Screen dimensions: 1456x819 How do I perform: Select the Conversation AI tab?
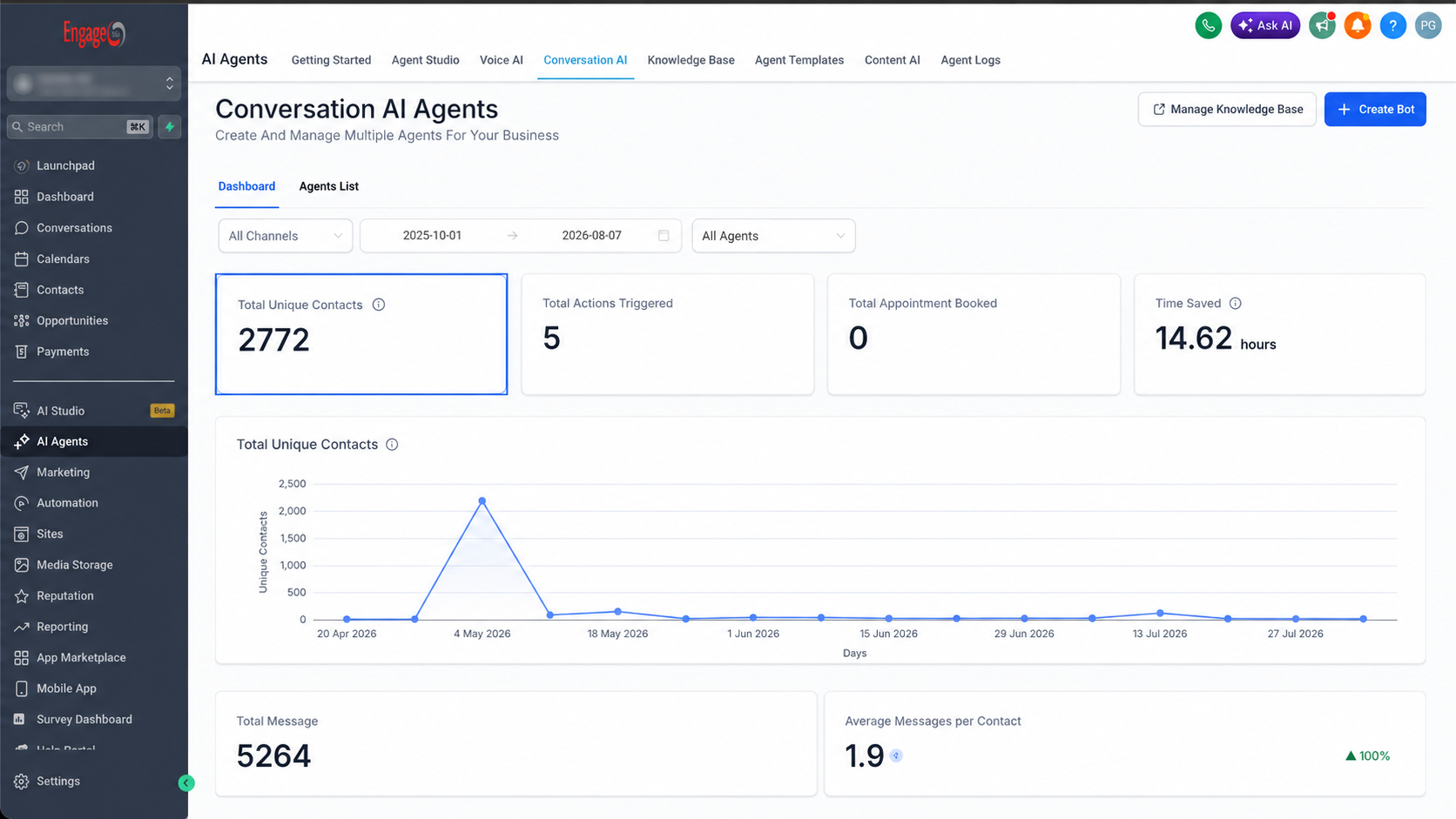tap(585, 60)
